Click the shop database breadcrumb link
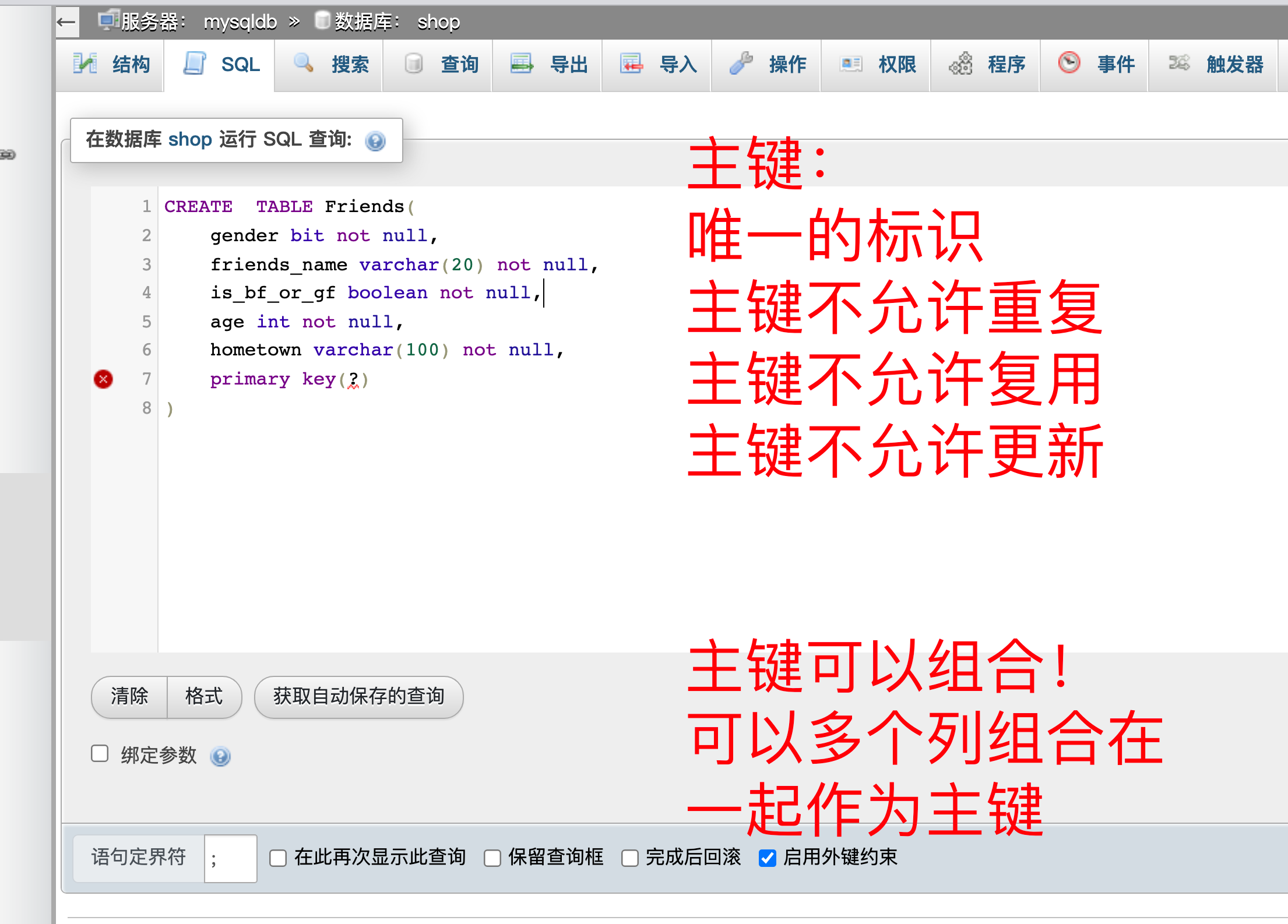Screen dimensions: 1288x924 click(438, 22)
